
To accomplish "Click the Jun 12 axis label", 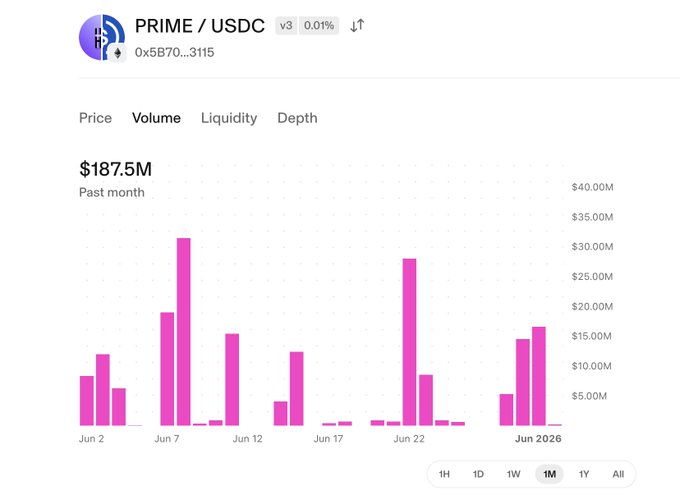I will [x=248, y=439].
